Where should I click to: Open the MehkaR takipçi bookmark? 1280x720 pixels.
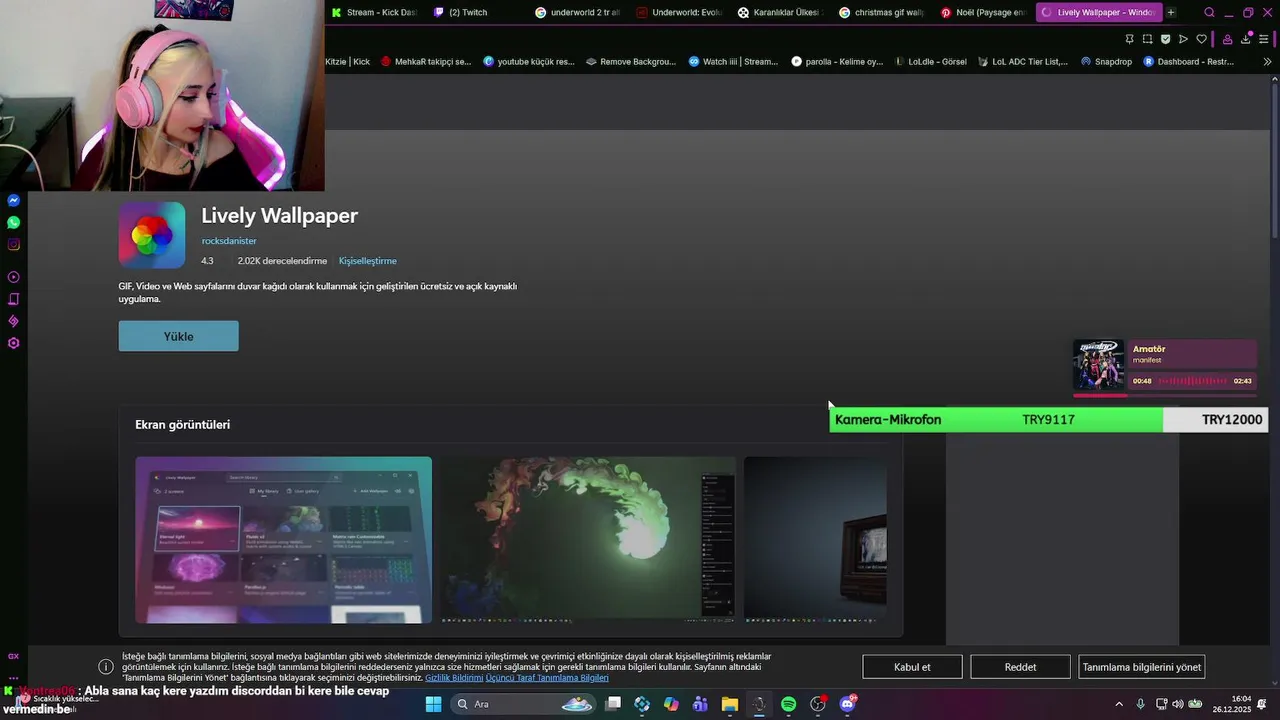pyautogui.click(x=425, y=61)
